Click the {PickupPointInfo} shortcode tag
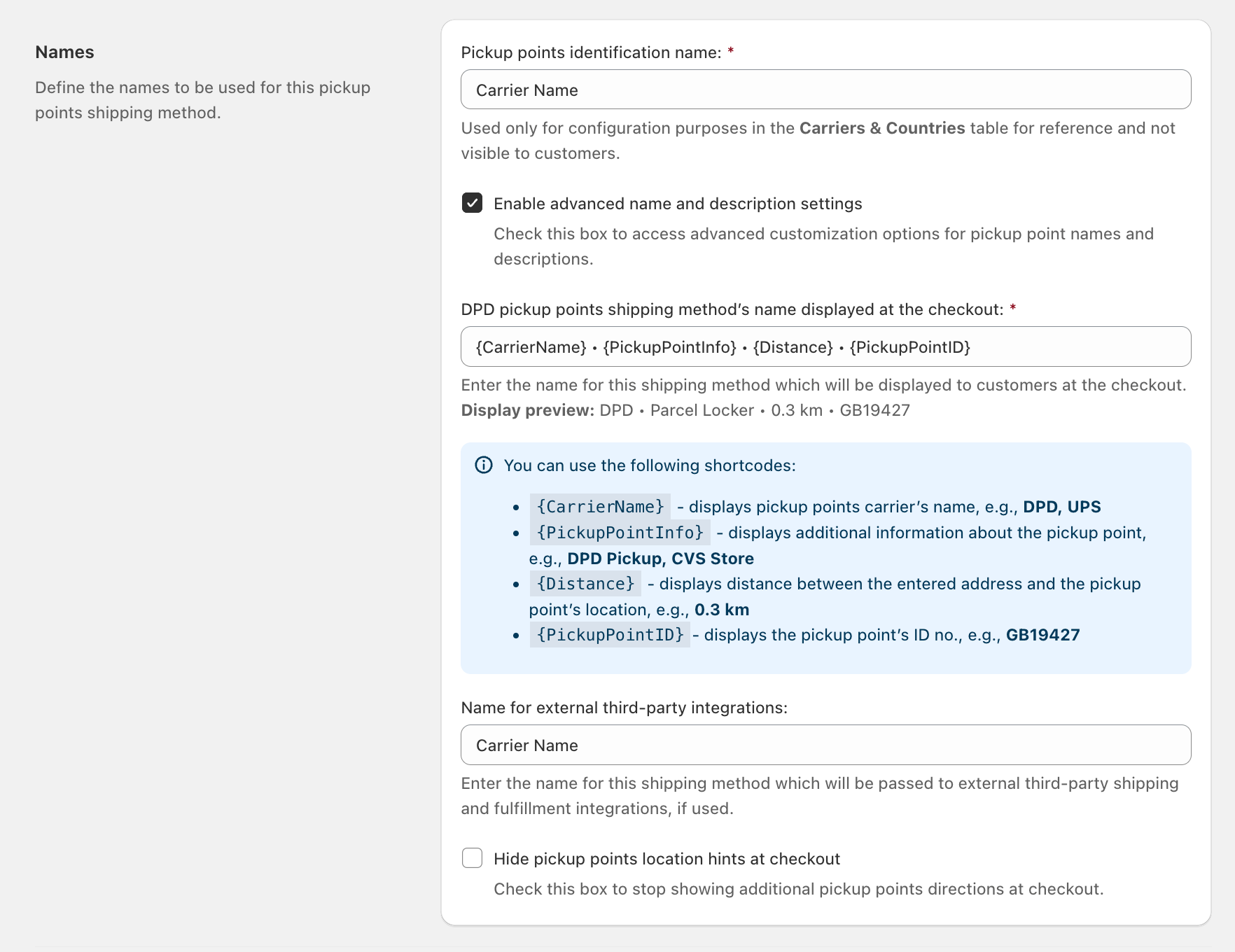 coord(620,532)
